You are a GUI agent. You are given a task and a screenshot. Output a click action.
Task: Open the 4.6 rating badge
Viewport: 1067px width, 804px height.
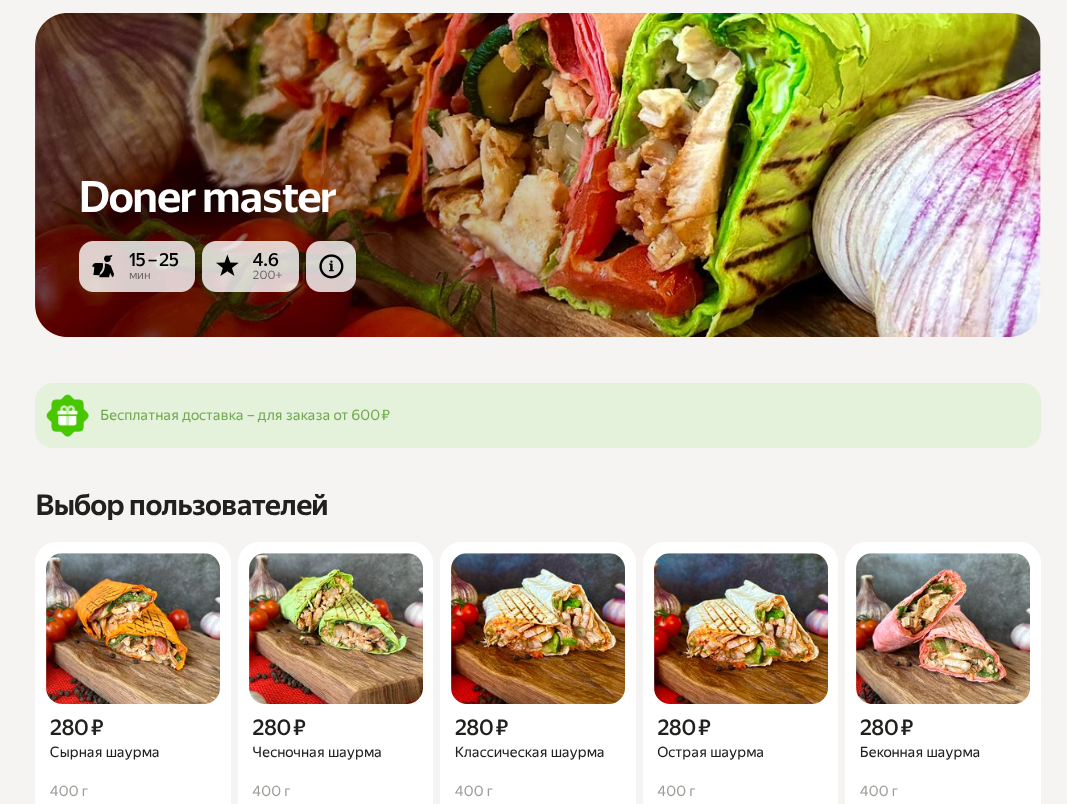click(250, 267)
